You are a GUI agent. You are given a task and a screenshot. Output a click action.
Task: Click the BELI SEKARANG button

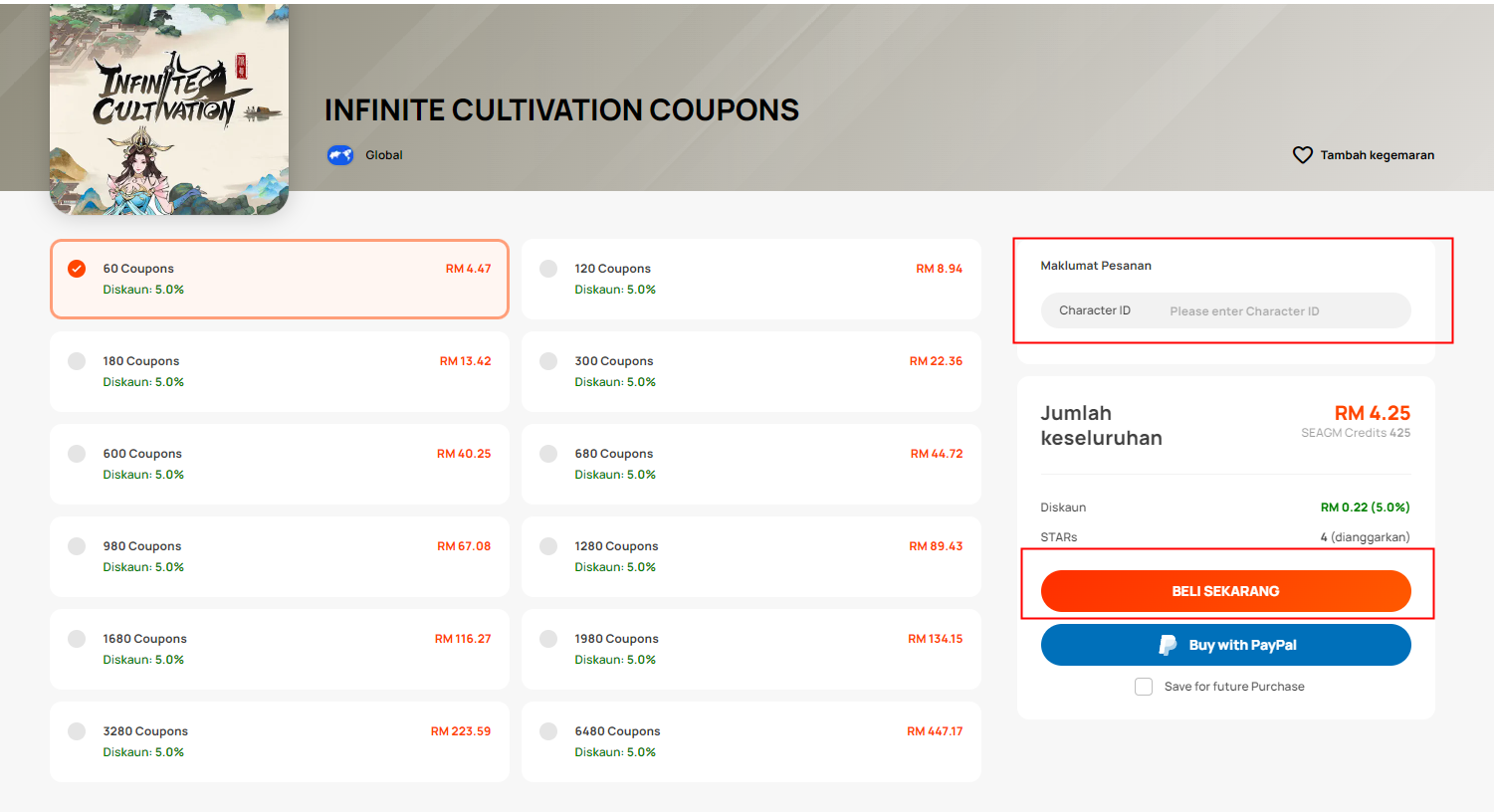click(1225, 591)
